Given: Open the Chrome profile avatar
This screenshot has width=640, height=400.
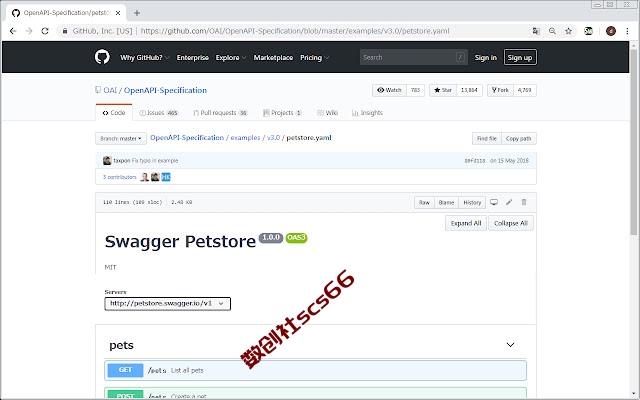Looking at the screenshot, I should 611,31.
